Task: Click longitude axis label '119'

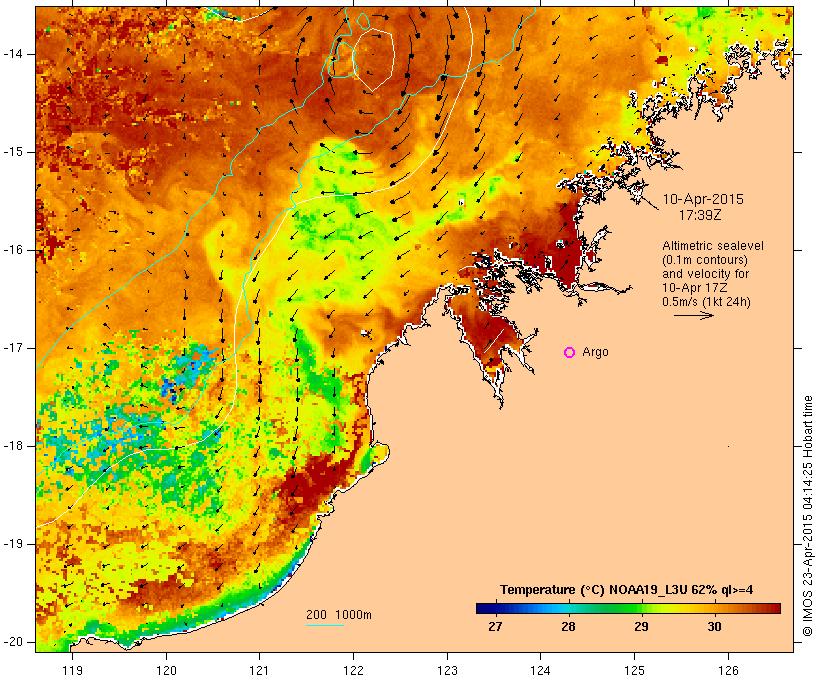Action: point(72,670)
